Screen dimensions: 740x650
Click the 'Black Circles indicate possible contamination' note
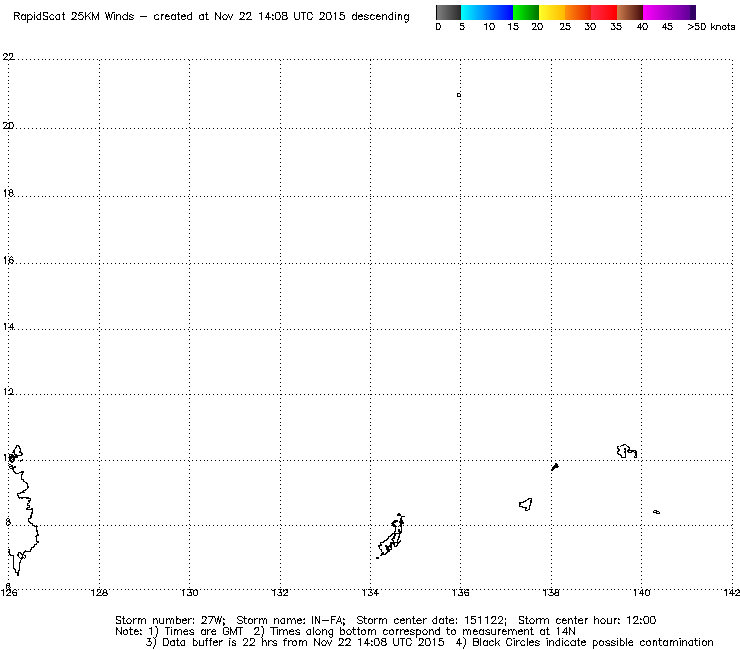click(x=585, y=642)
